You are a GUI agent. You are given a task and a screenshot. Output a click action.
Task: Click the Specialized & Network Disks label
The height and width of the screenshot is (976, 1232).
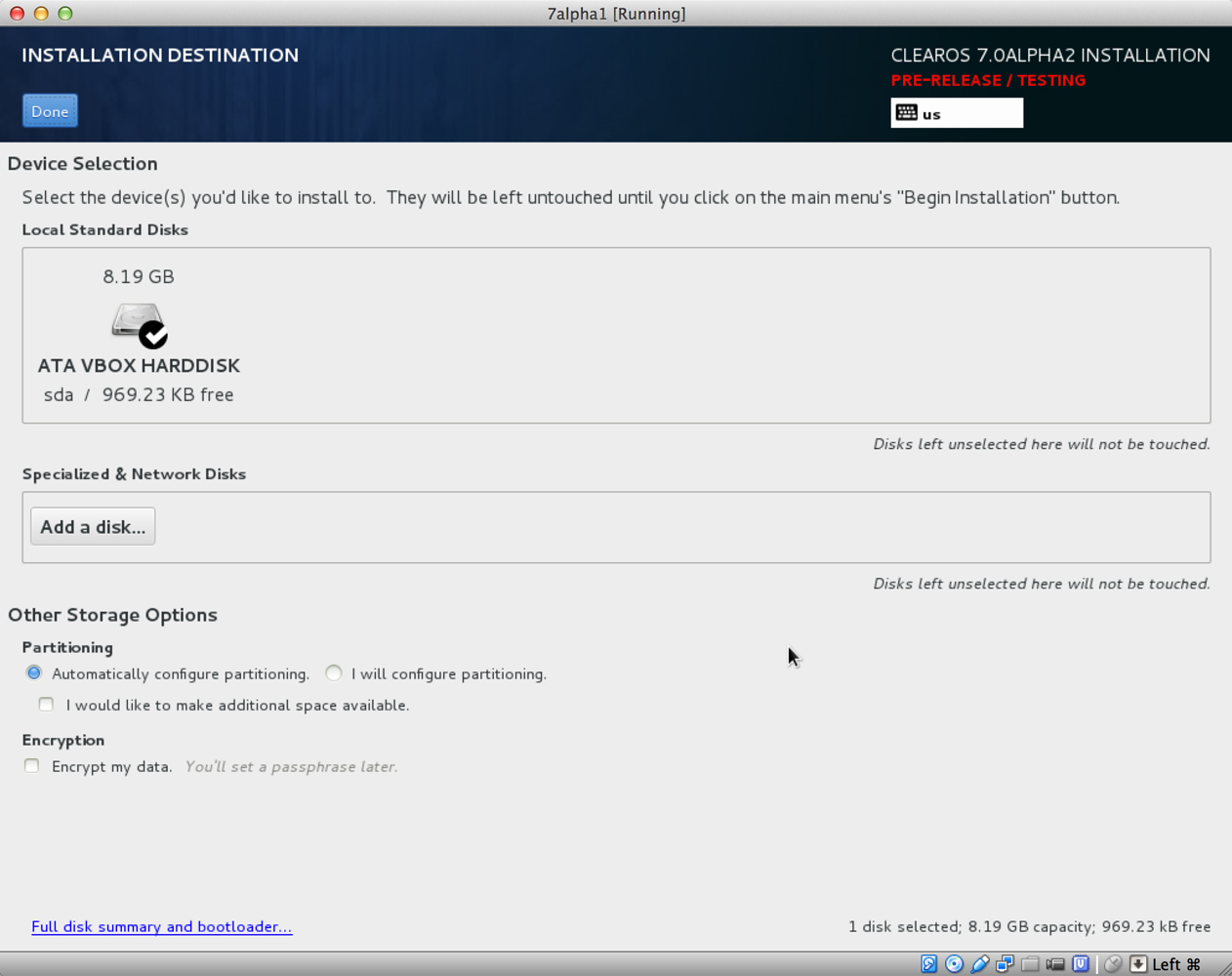click(134, 474)
